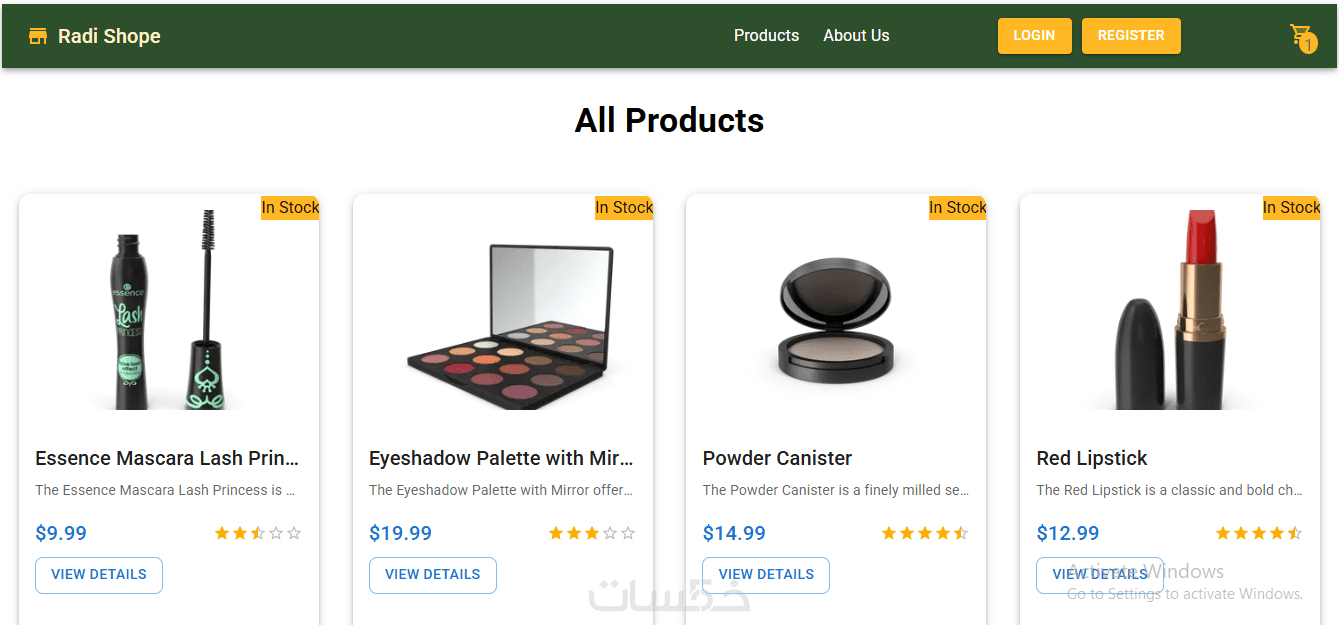Click the Red Lipstick star rating
The image size is (1339, 625).
(x=1259, y=533)
